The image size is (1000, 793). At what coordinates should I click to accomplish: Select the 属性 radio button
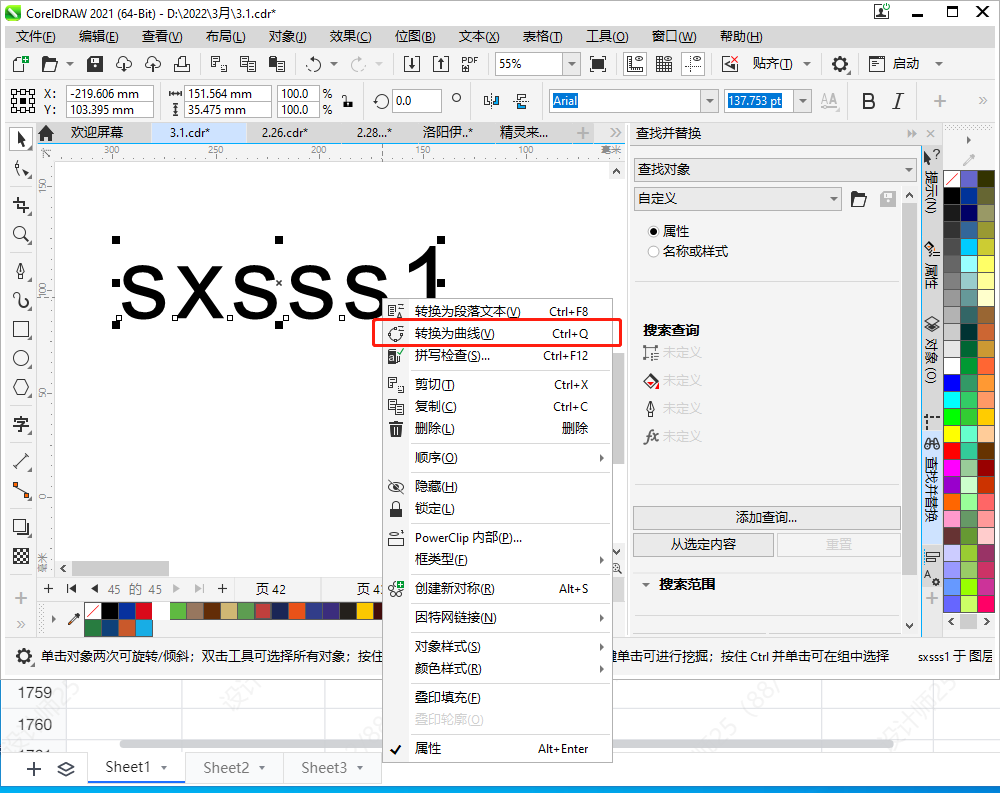pos(654,231)
